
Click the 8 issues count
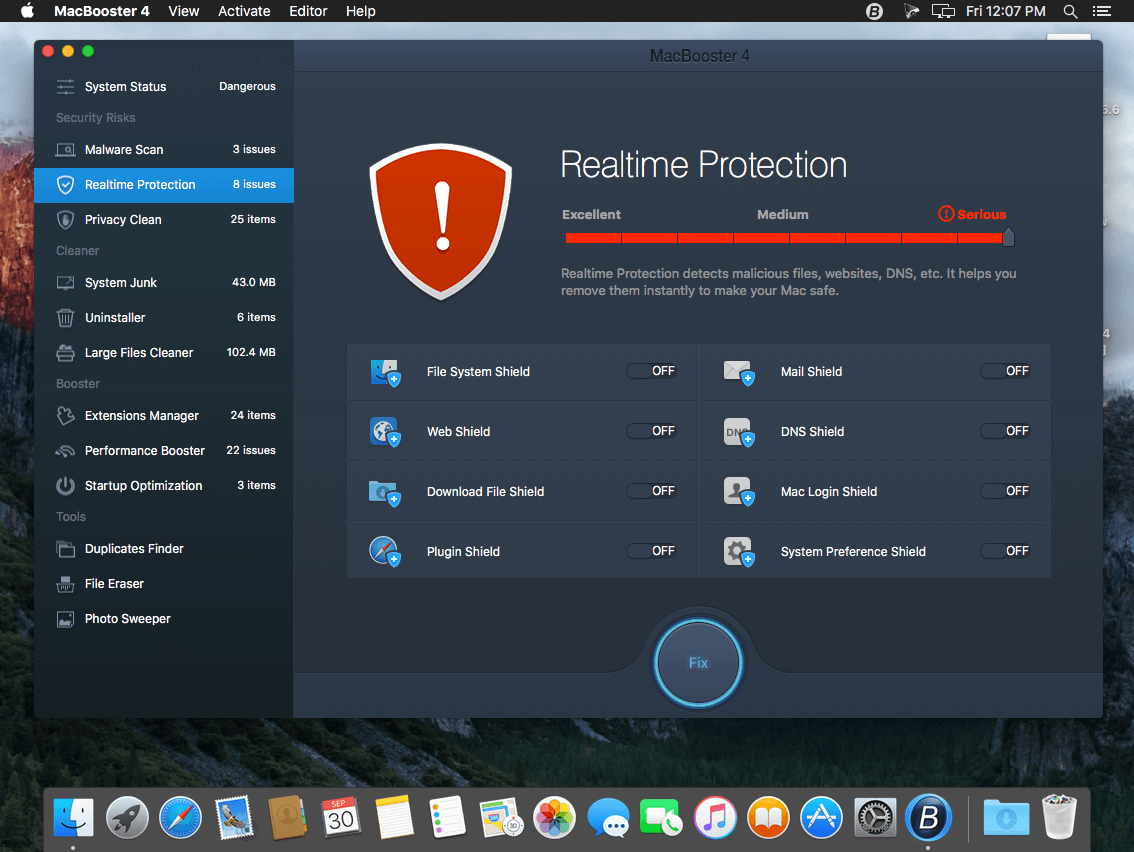254,184
